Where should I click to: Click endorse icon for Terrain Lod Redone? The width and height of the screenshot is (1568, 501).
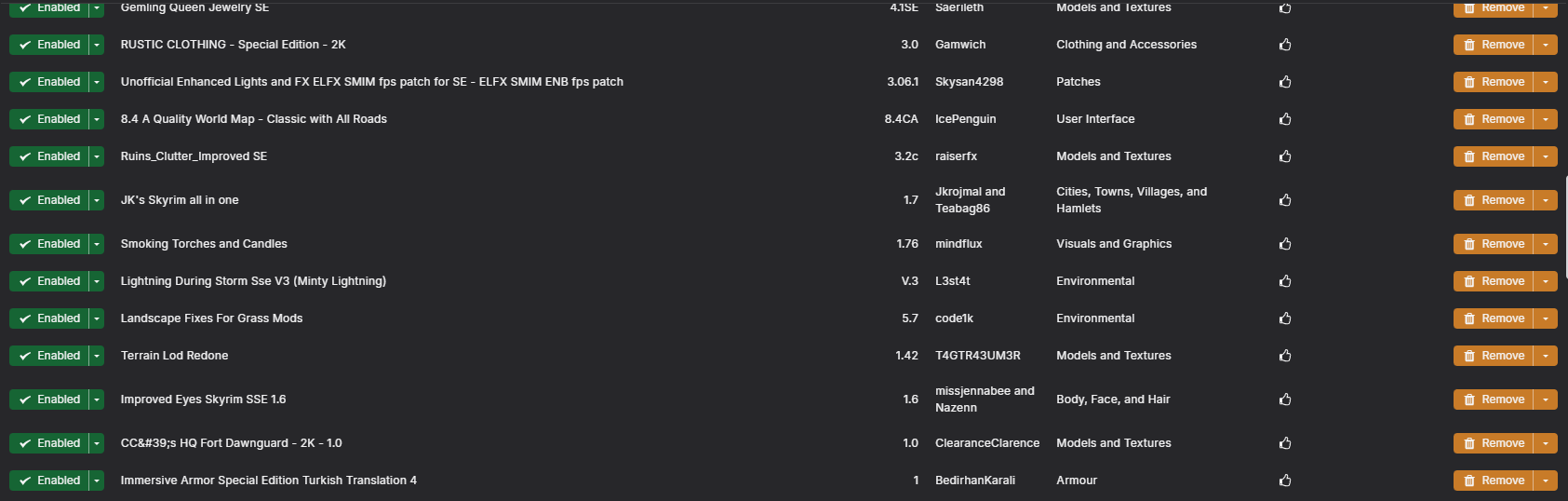pos(1285,356)
